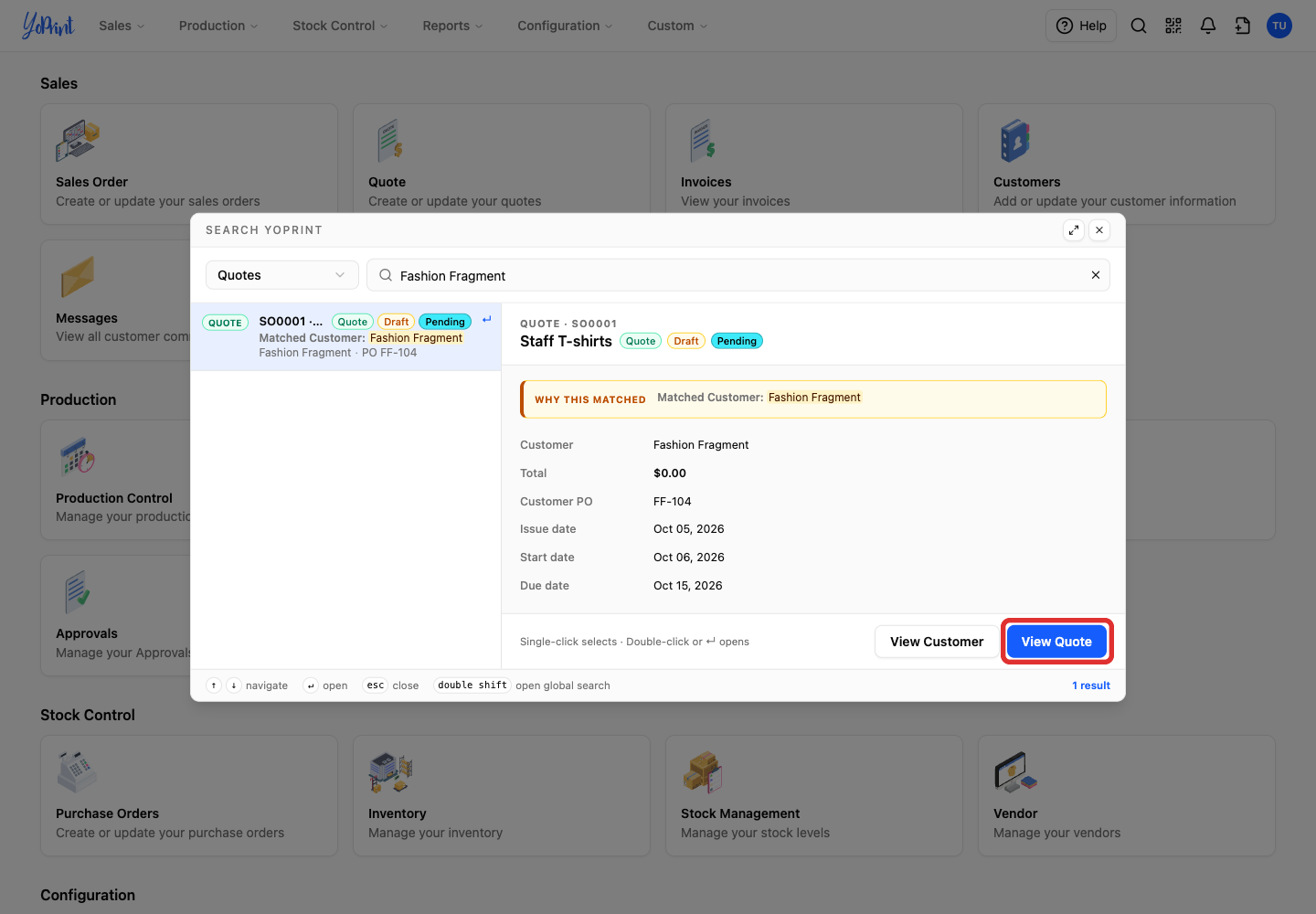The width and height of the screenshot is (1316, 914).
Task: Click the Issue date value Oct 05, 2026
Action: (689, 529)
